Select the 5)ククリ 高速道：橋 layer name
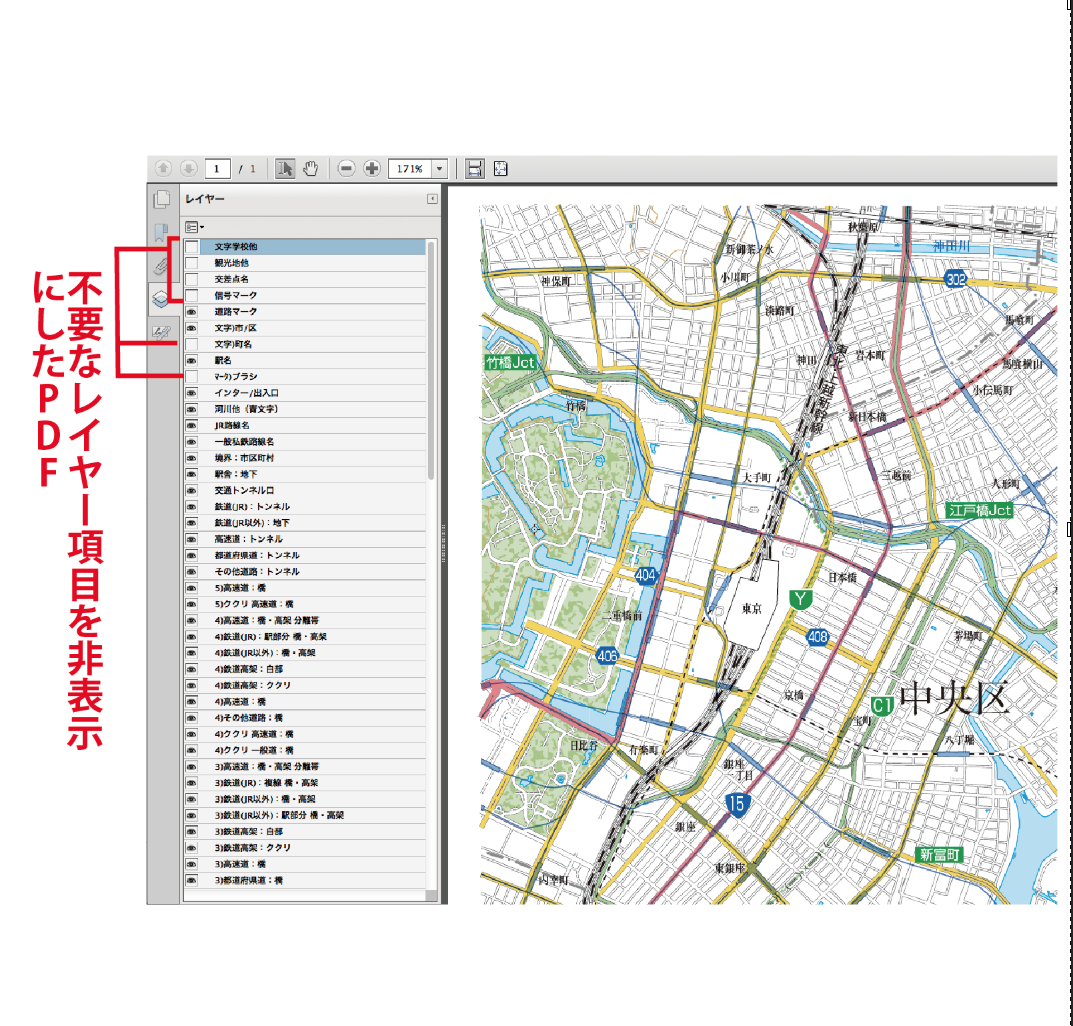 click(x=254, y=604)
